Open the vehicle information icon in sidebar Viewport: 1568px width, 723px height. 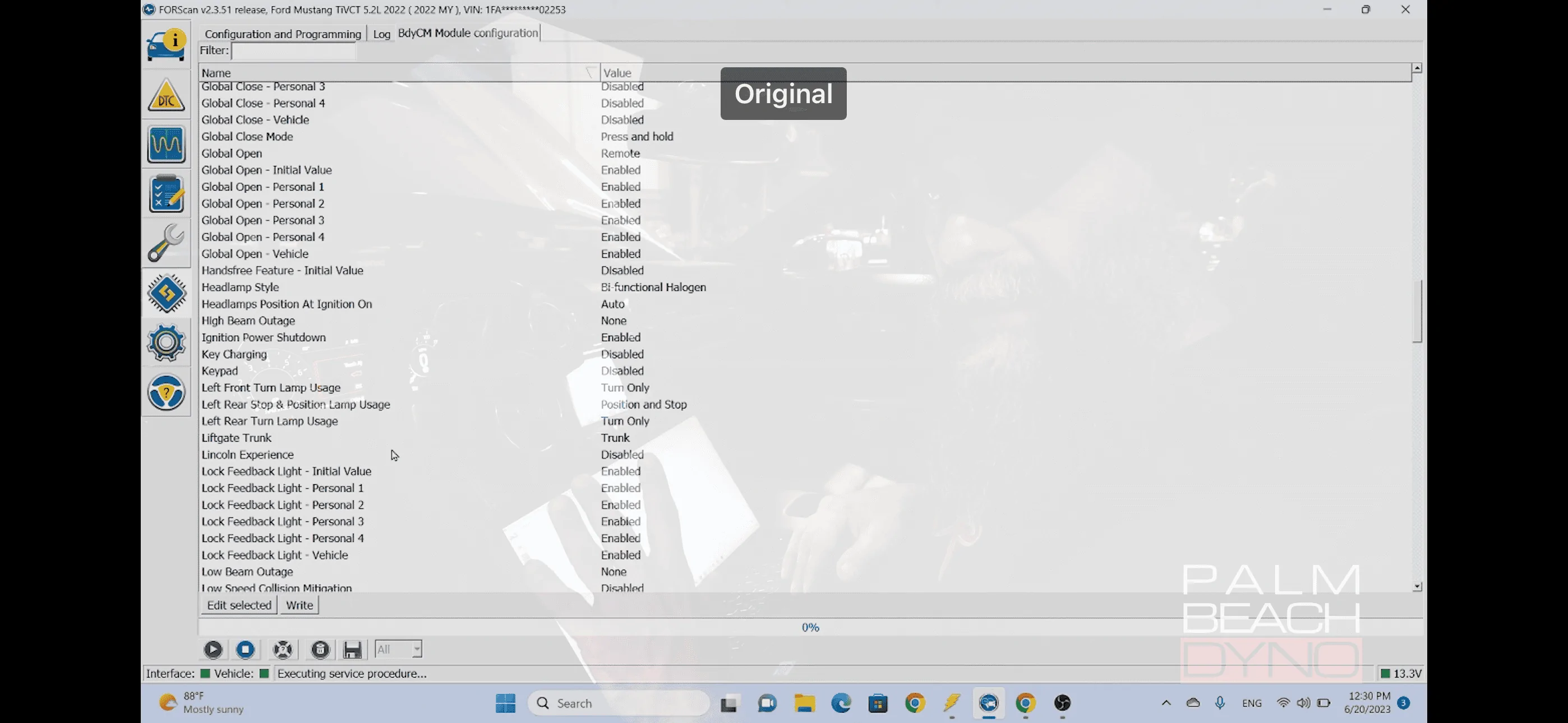166,45
